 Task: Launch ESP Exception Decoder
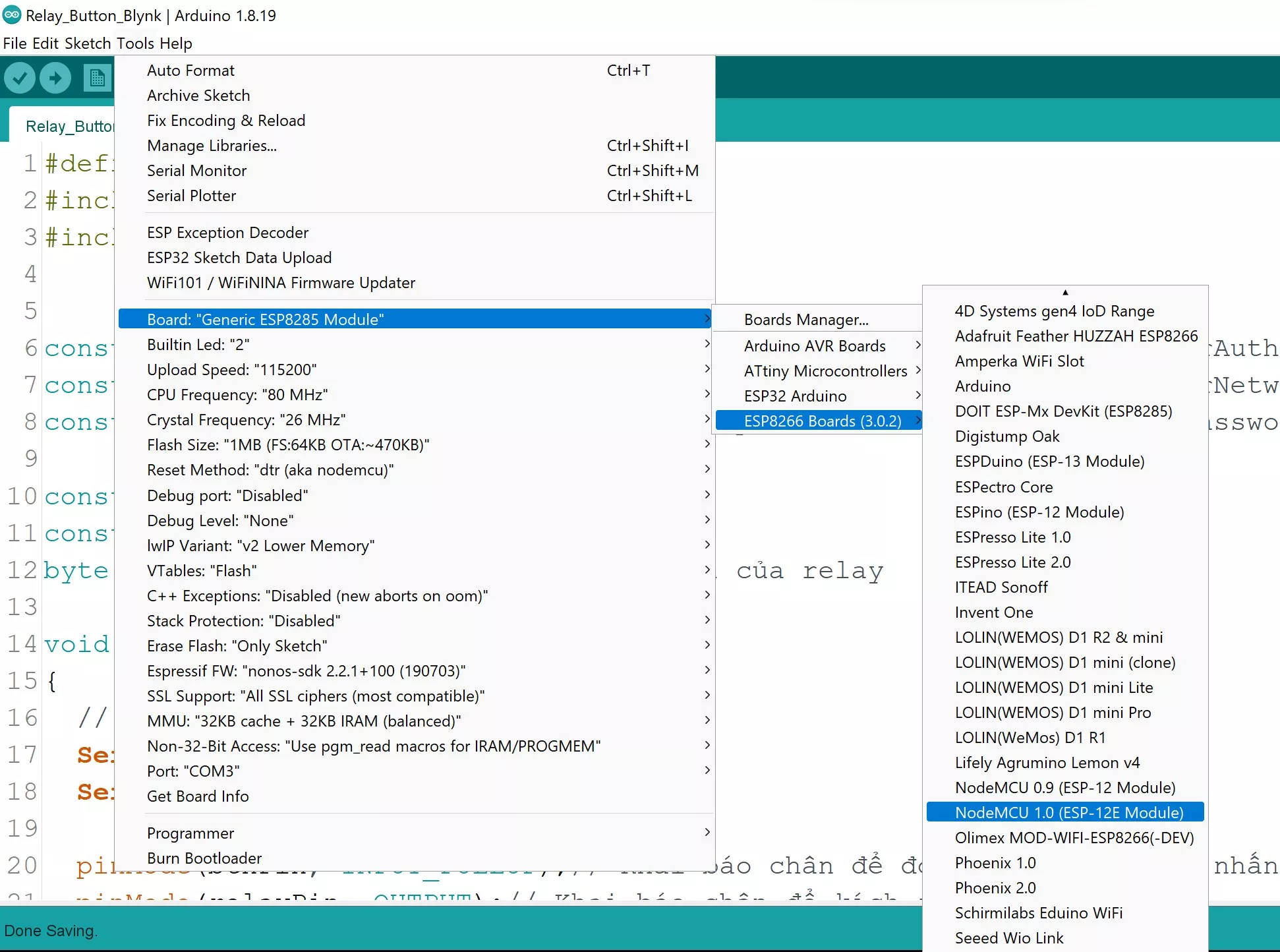[415, 233]
